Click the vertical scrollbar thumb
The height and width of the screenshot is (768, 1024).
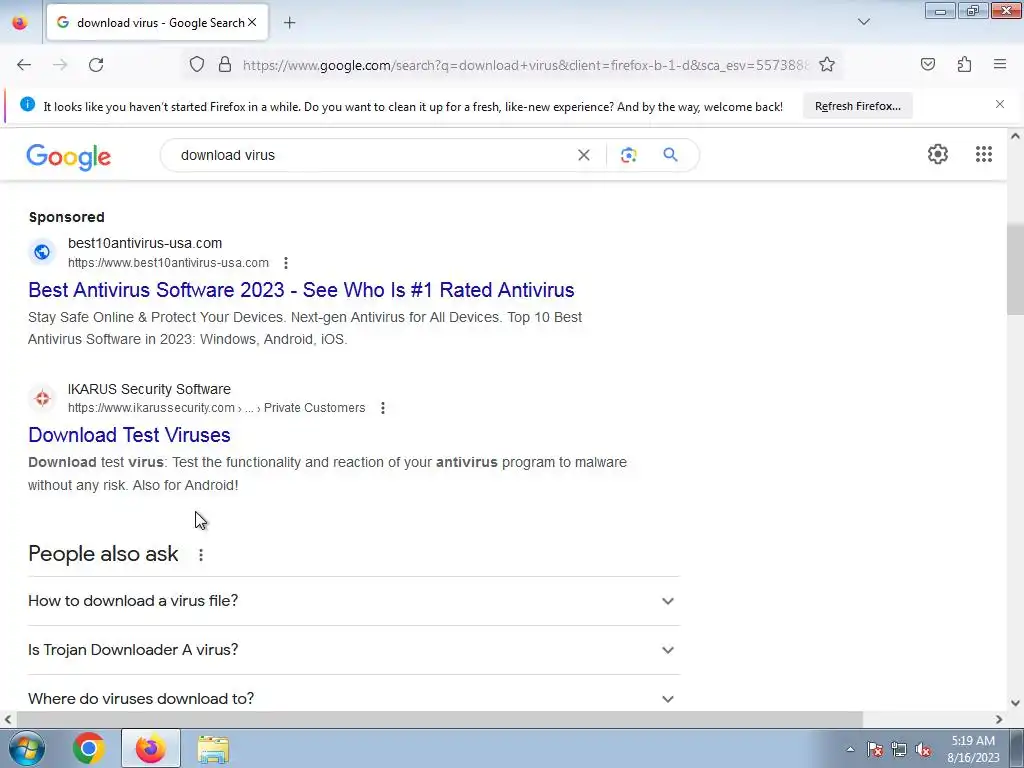(1015, 268)
